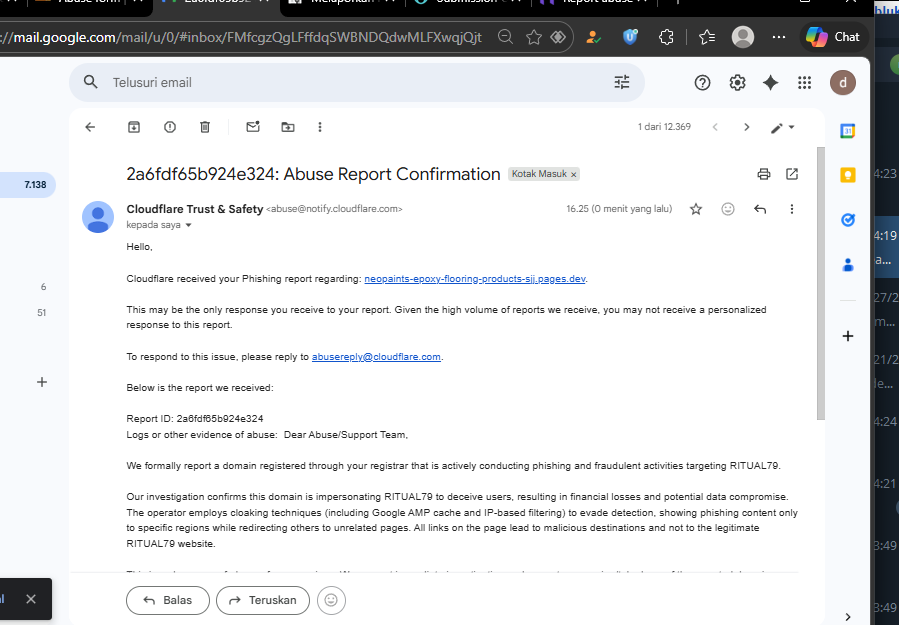Open the browser profile icon
This screenshot has width=899, height=625.
pyautogui.click(x=742, y=37)
